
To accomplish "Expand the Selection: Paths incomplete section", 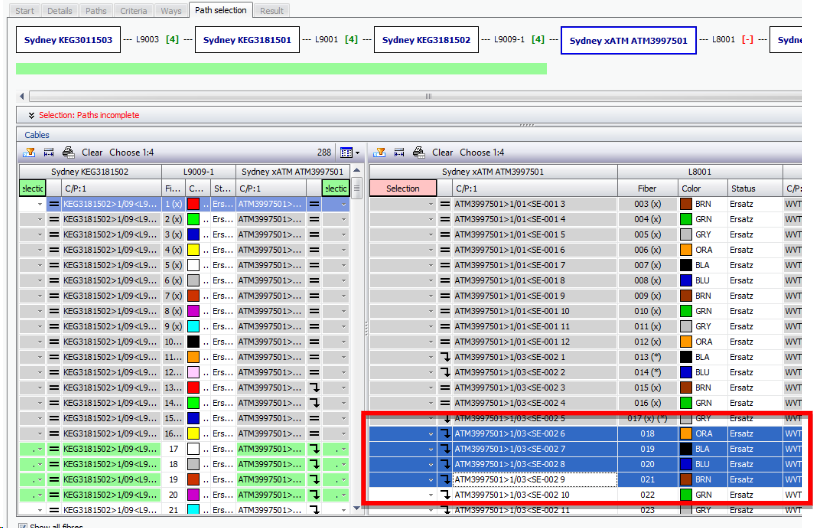I will (31, 115).
